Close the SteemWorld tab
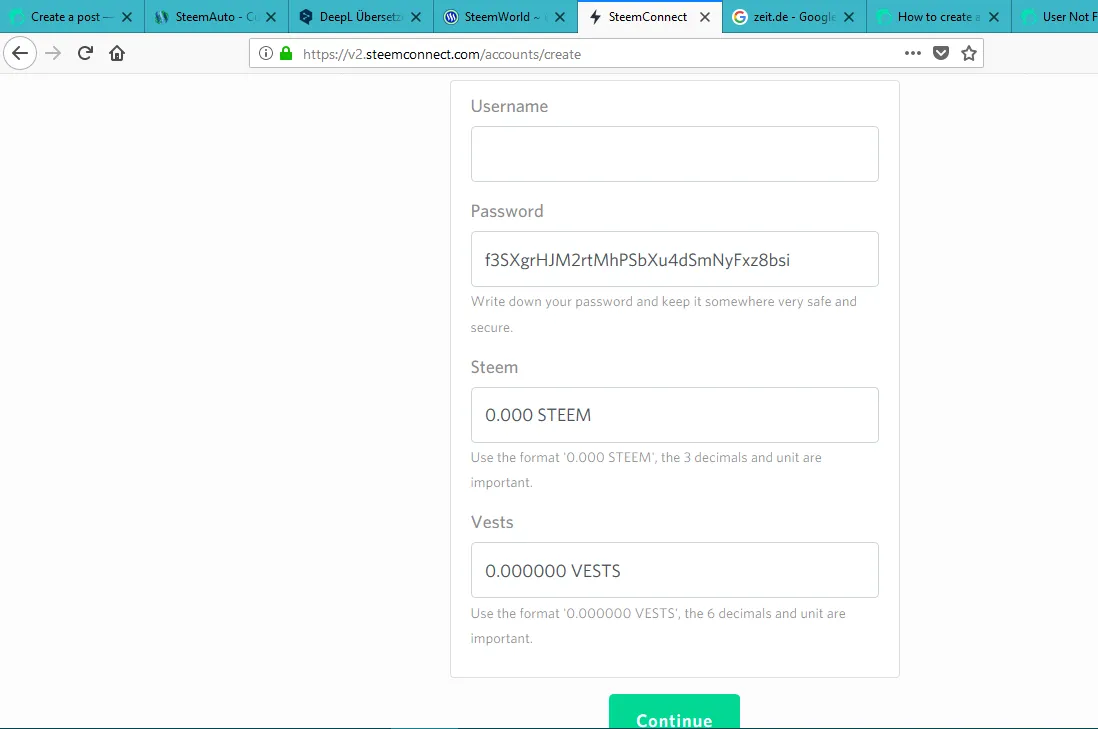 [x=560, y=17]
